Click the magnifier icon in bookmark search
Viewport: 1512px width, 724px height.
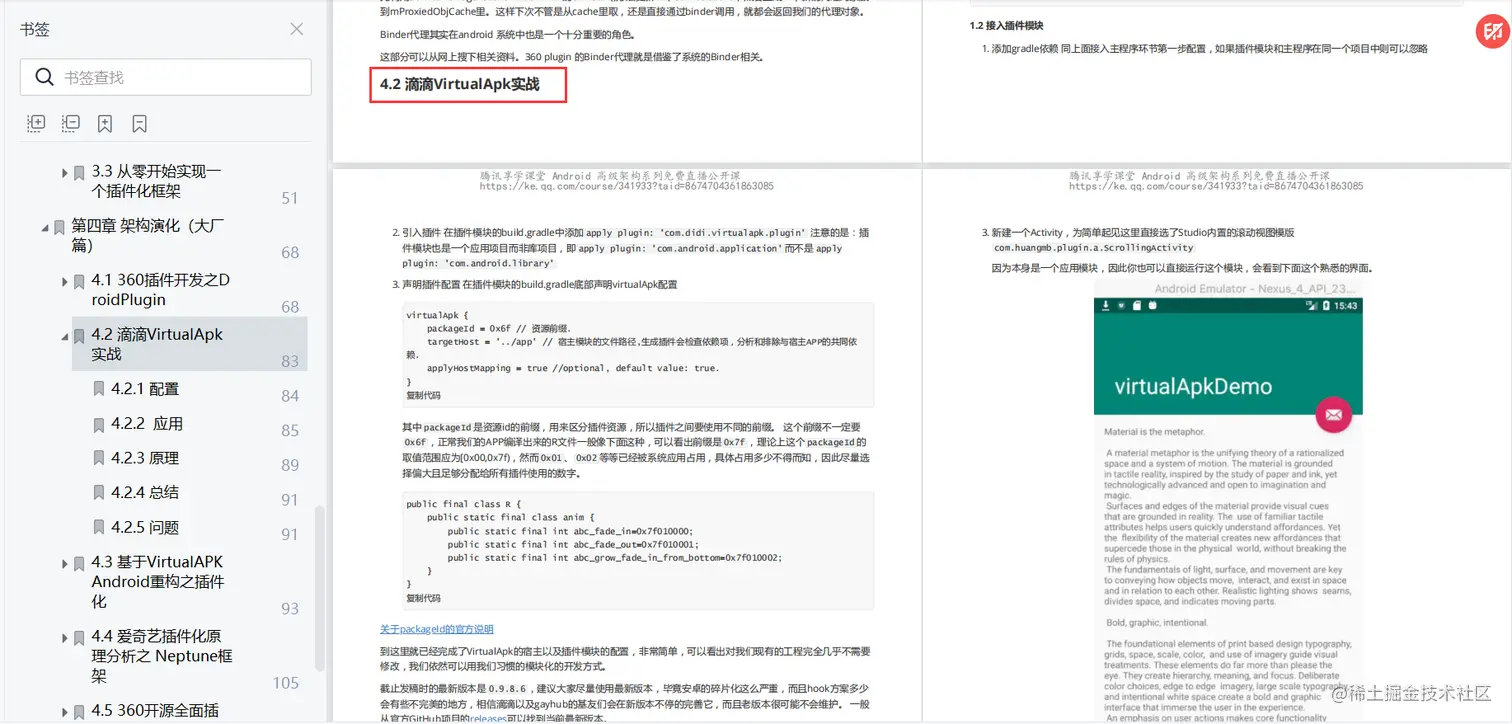(44, 77)
